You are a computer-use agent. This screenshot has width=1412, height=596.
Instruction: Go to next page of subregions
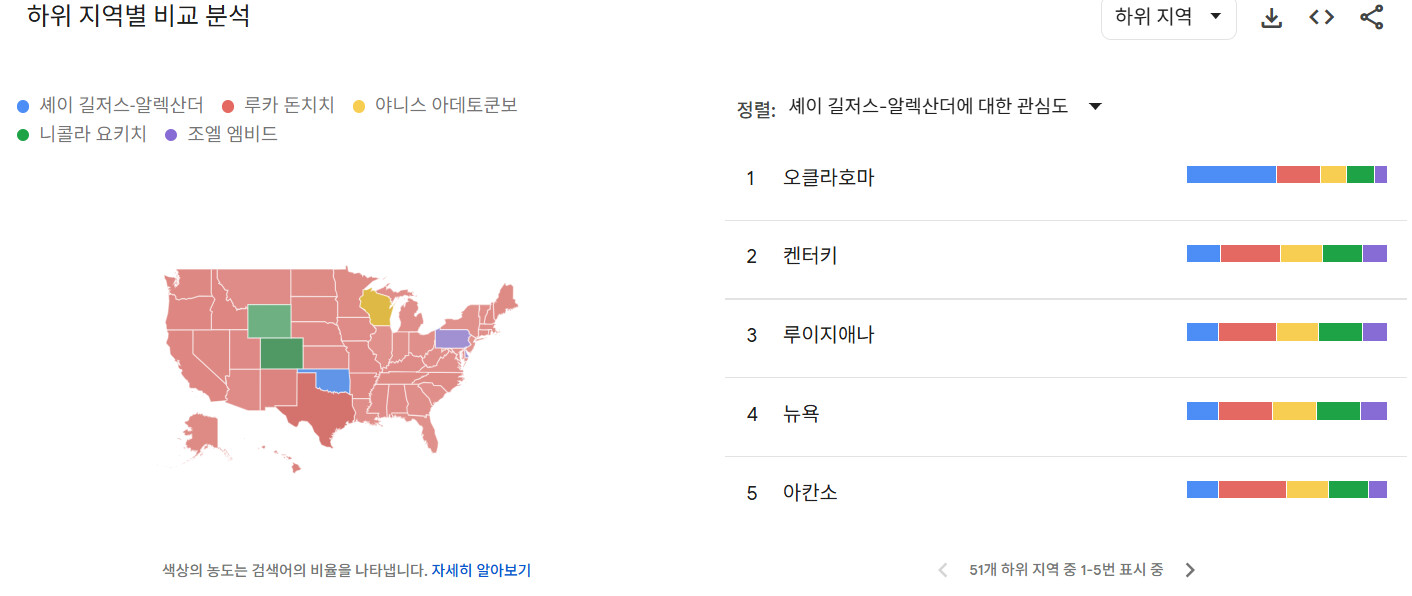click(1189, 570)
